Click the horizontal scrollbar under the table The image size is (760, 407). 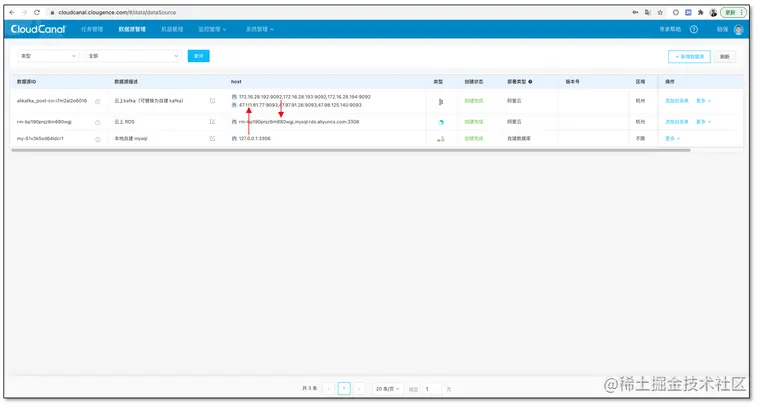[351, 150]
